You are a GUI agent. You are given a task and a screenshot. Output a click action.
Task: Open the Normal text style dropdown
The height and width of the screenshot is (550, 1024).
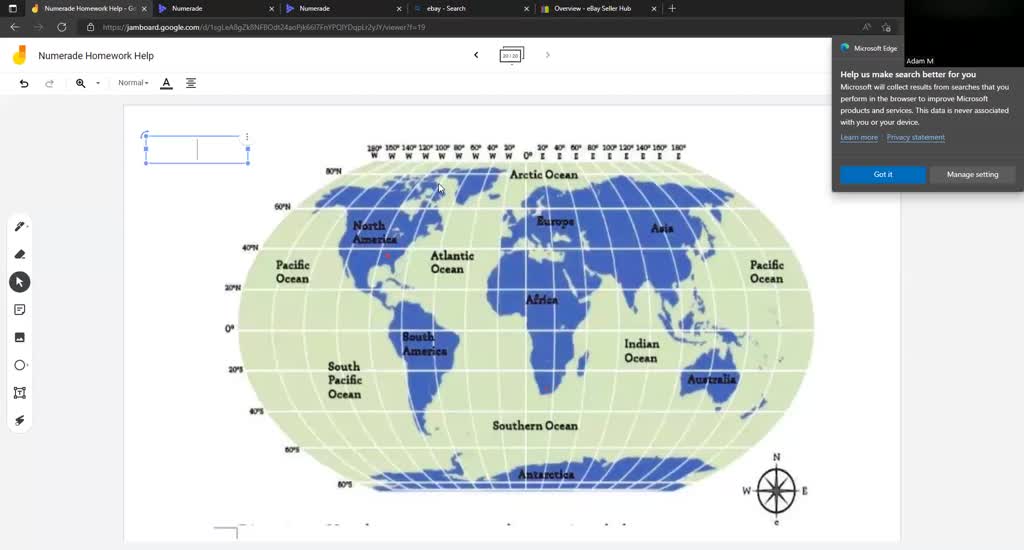click(x=133, y=83)
